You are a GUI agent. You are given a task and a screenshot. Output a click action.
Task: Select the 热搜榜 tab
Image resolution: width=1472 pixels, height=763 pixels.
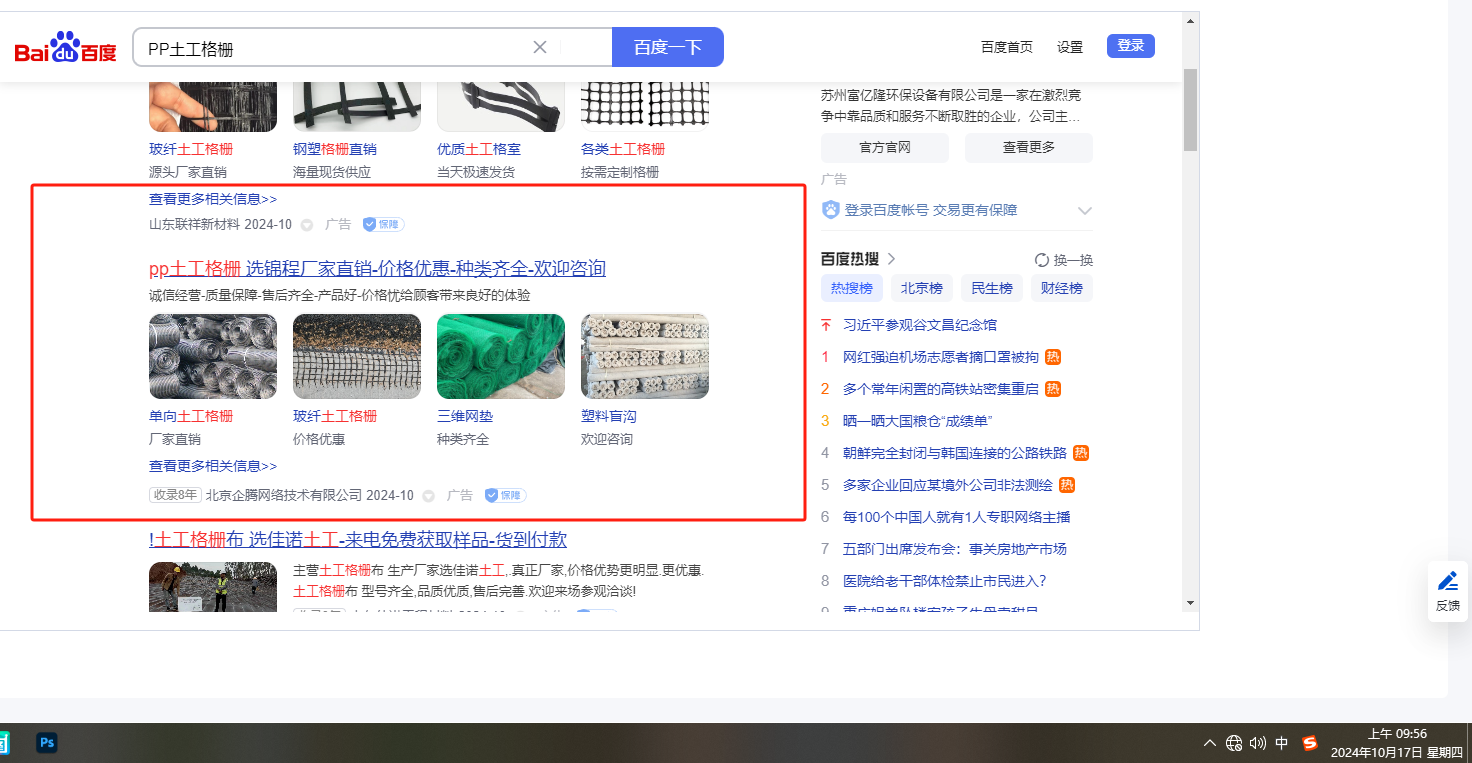(x=852, y=289)
